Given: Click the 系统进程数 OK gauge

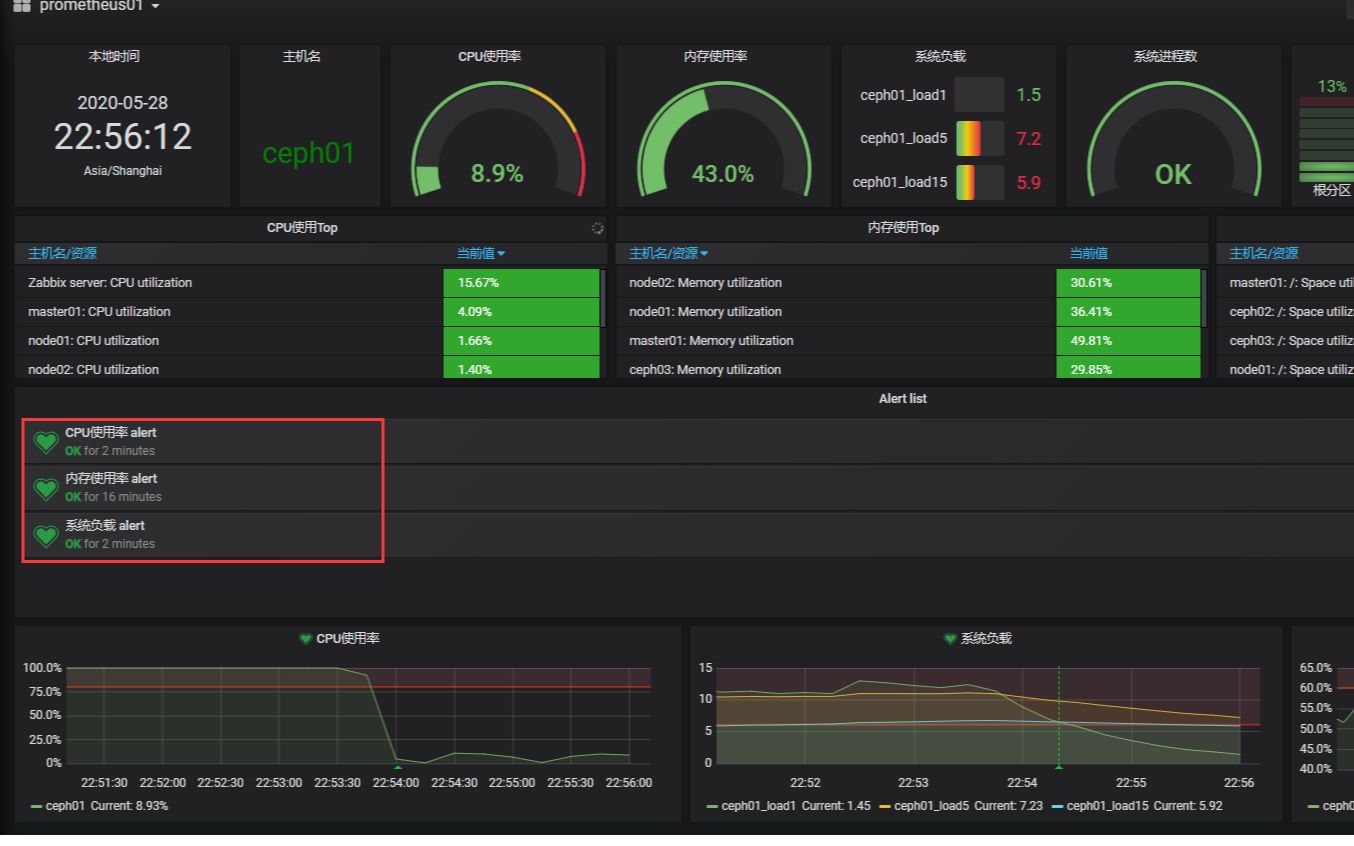Looking at the screenshot, I should (1174, 140).
